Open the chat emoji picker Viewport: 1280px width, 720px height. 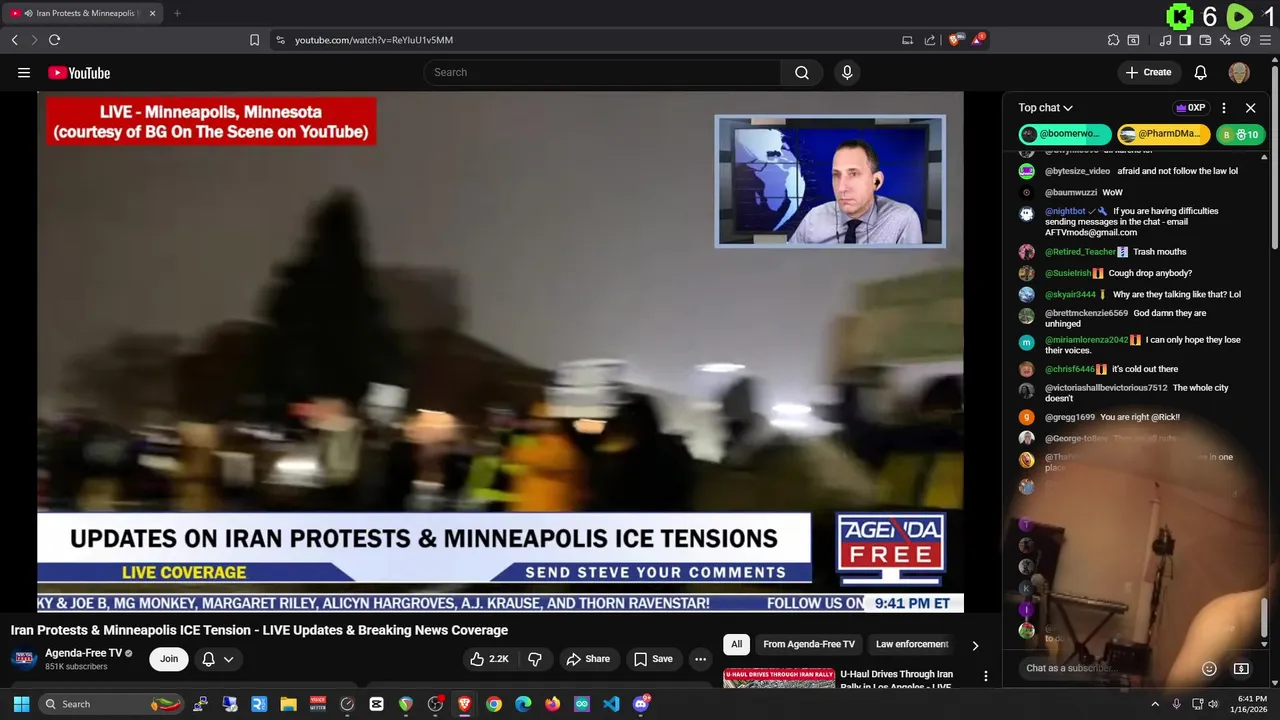(x=1209, y=668)
